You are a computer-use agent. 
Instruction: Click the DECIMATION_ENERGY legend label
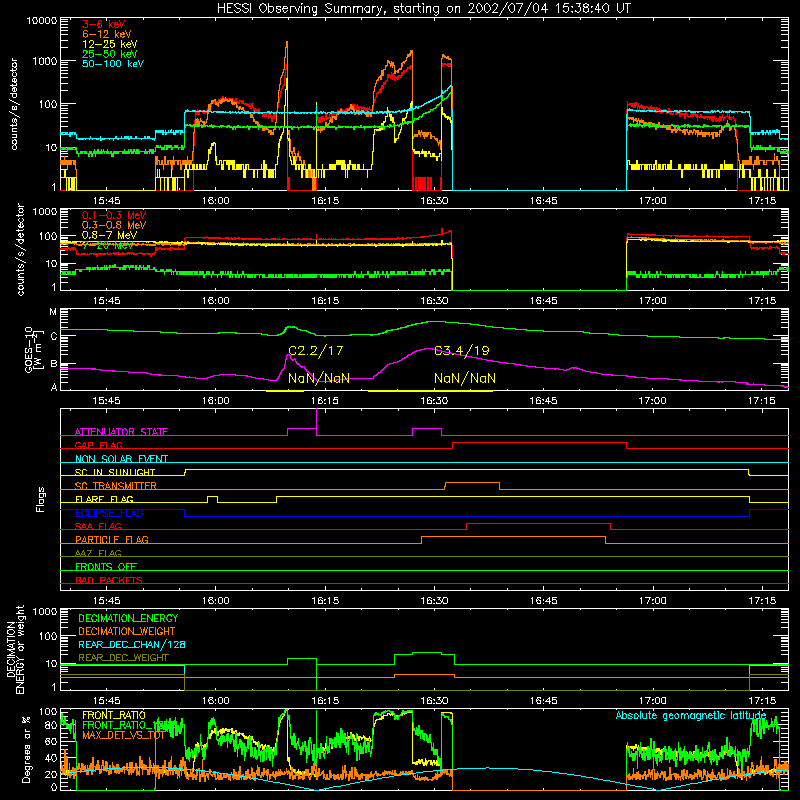coord(128,618)
